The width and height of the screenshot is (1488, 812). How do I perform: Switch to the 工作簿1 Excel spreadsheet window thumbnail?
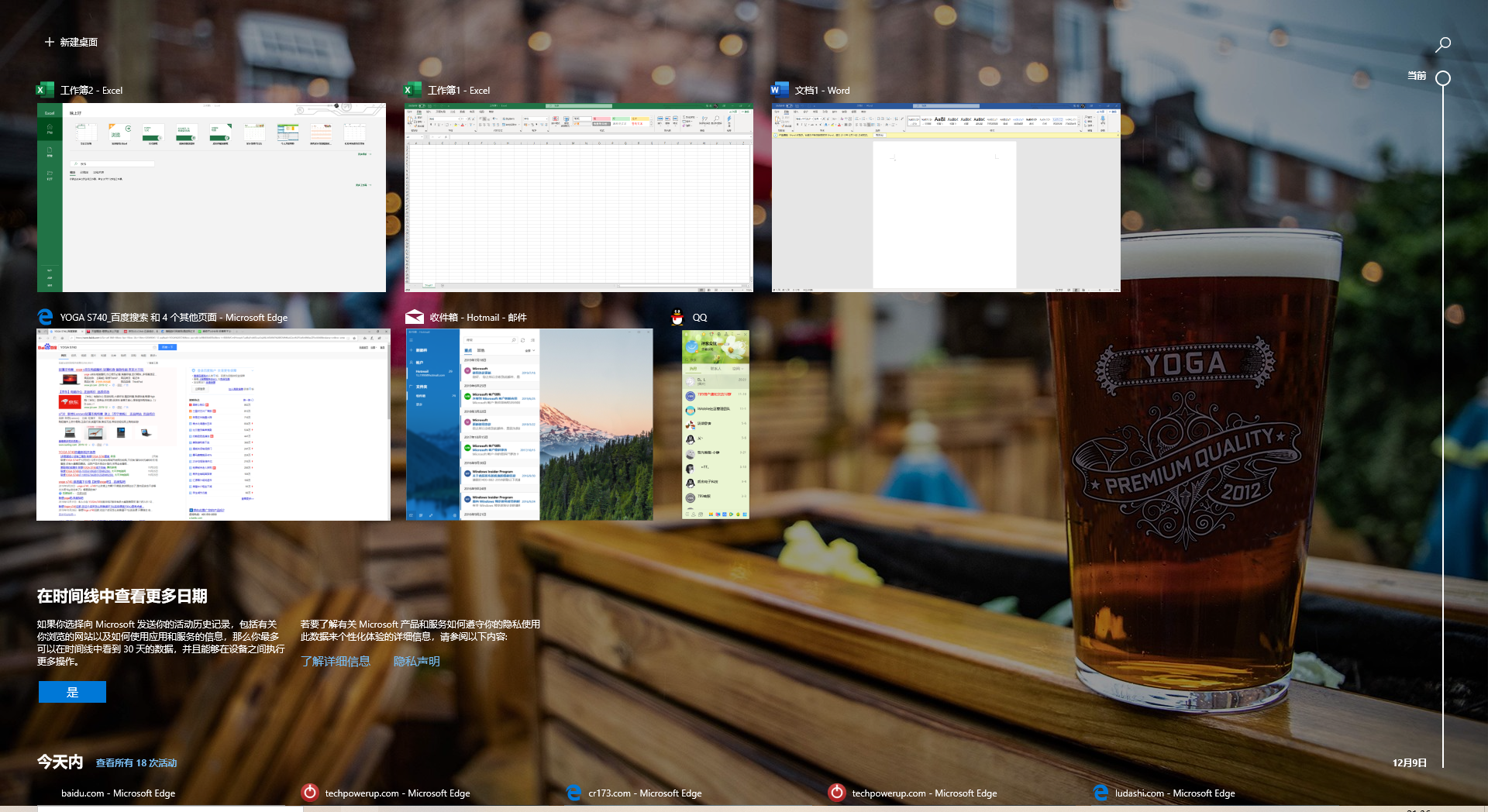[578, 198]
